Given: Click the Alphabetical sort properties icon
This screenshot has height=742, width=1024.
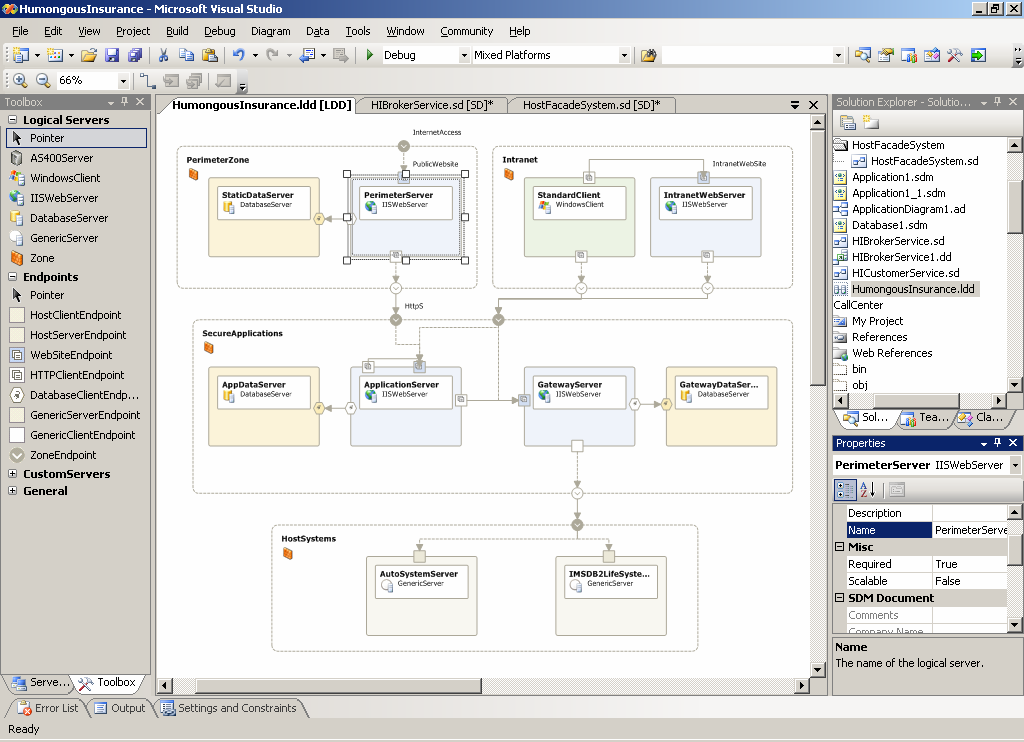Looking at the screenshot, I should (x=868, y=490).
